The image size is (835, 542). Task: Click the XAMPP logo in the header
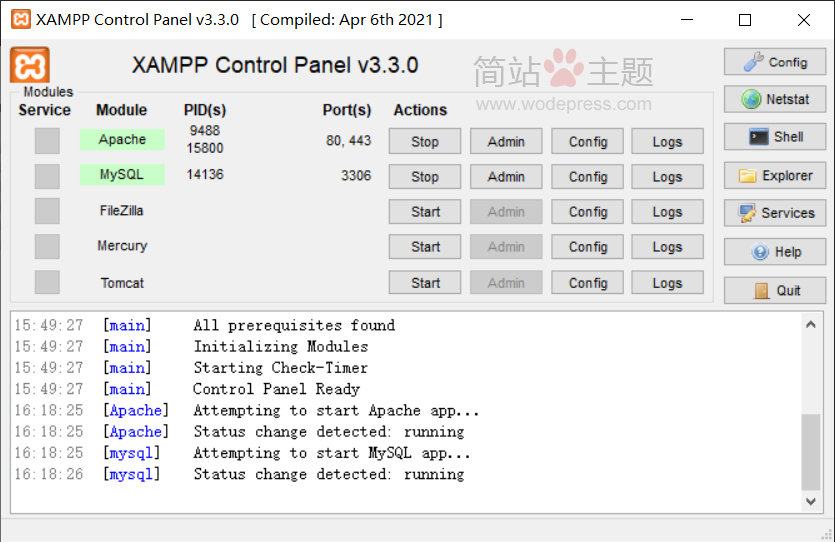30,65
